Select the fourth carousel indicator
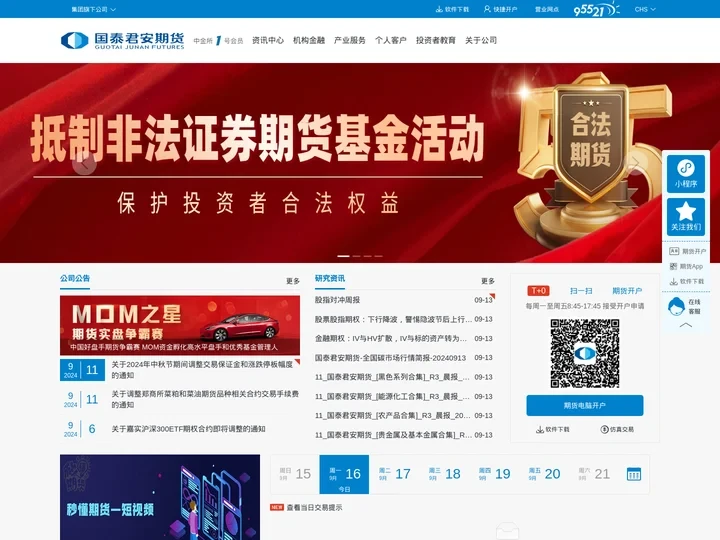The height and width of the screenshot is (540, 720). coord(379,256)
